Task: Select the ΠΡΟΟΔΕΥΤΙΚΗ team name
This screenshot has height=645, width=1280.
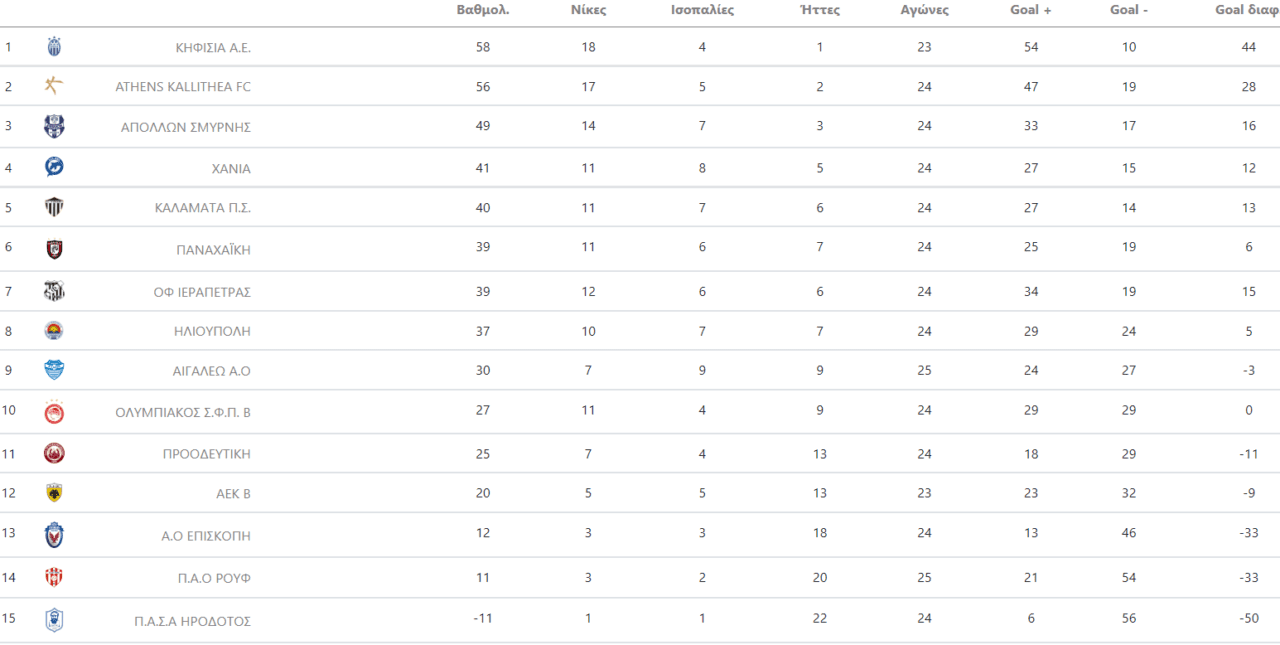Action: 206,454
